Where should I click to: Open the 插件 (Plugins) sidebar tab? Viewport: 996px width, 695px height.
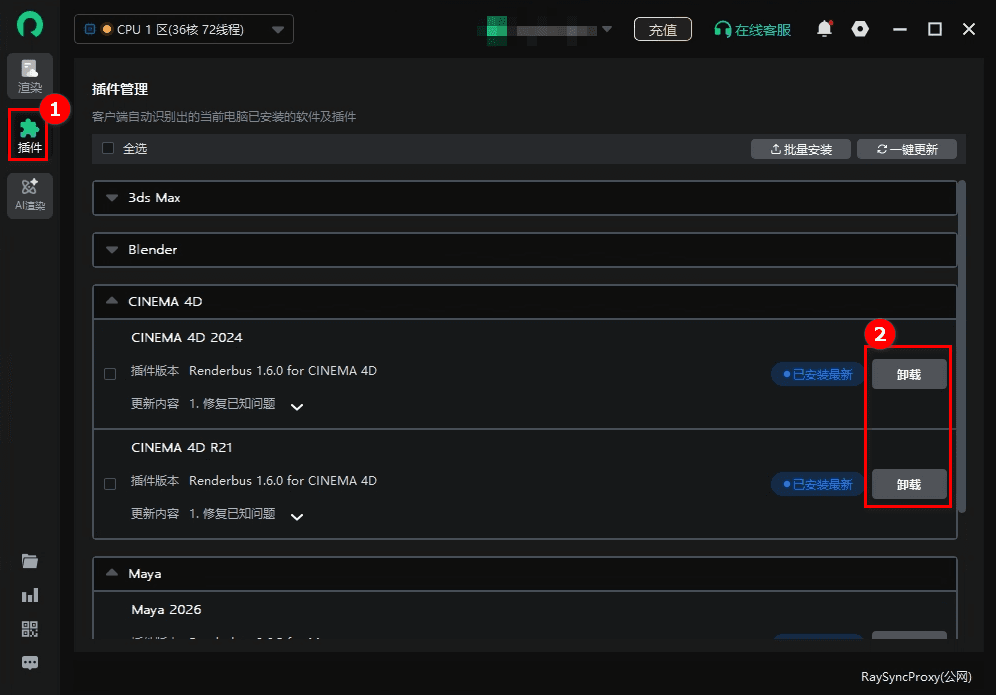[29, 135]
